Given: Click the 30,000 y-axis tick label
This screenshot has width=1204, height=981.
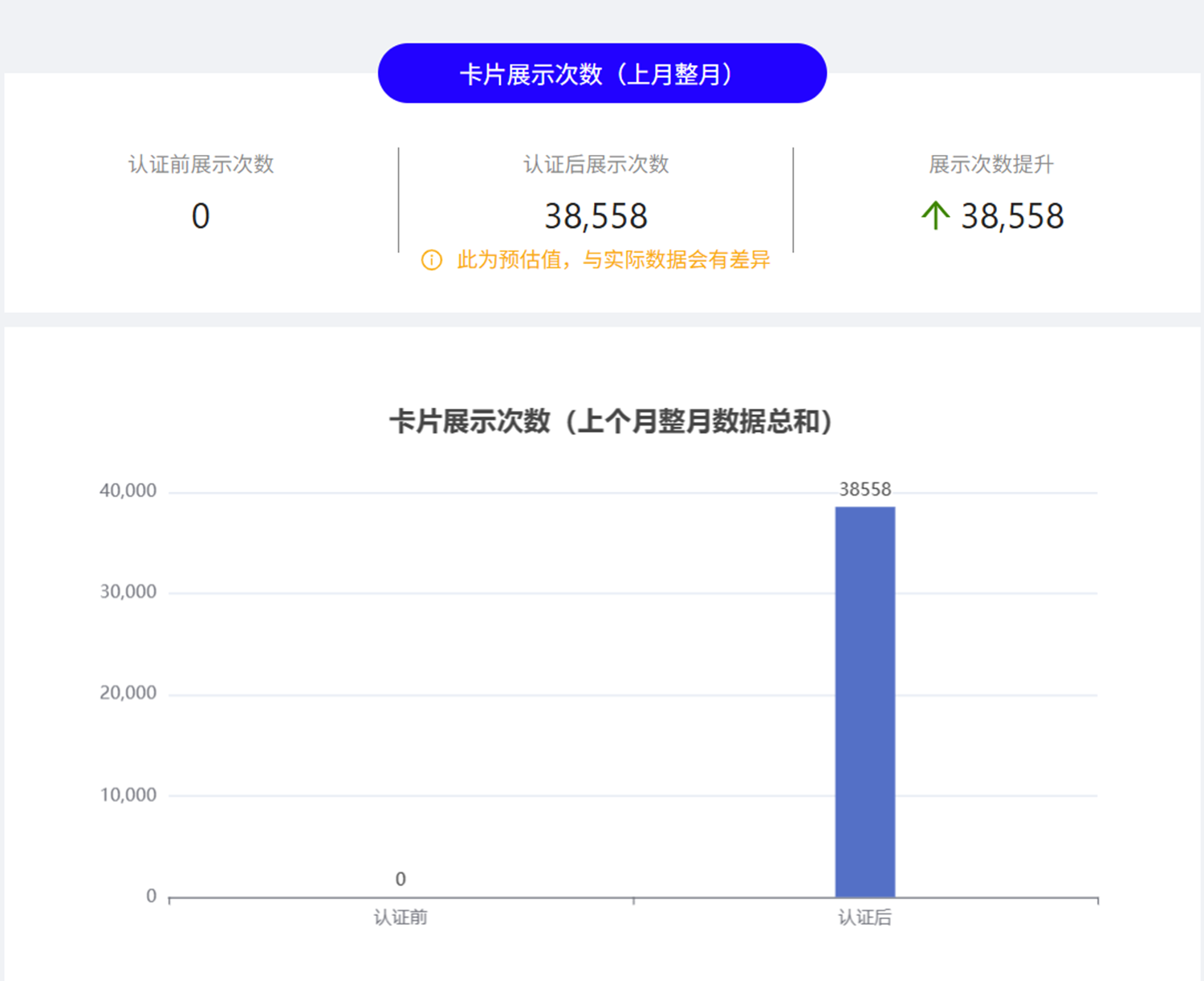Looking at the screenshot, I should [x=128, y=592].
